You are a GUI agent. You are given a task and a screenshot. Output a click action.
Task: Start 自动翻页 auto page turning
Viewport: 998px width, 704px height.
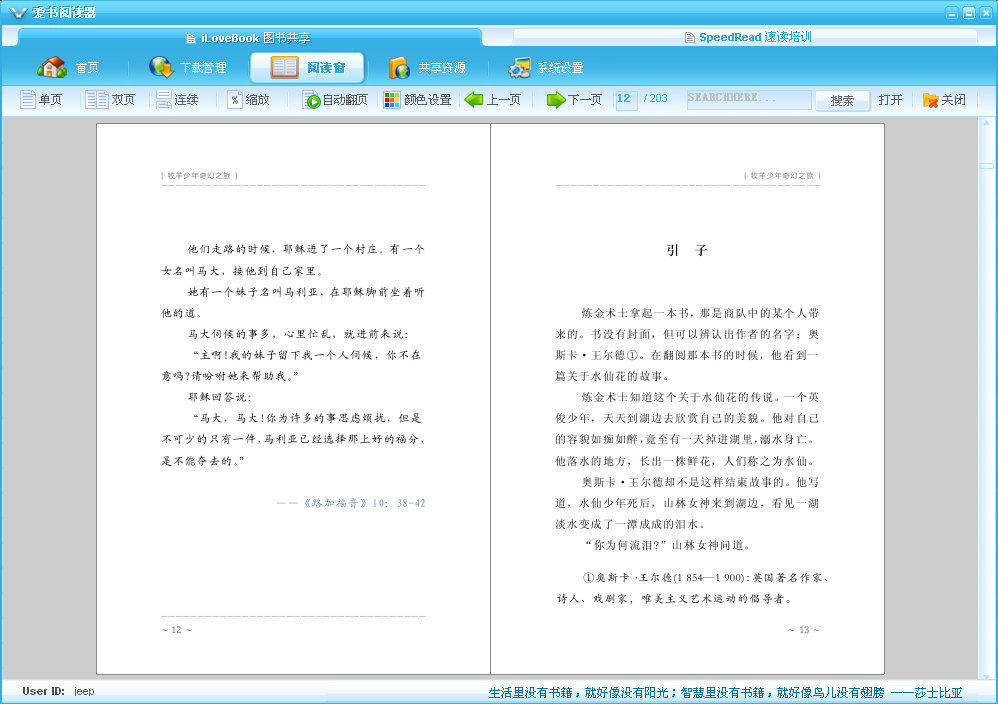335,100
